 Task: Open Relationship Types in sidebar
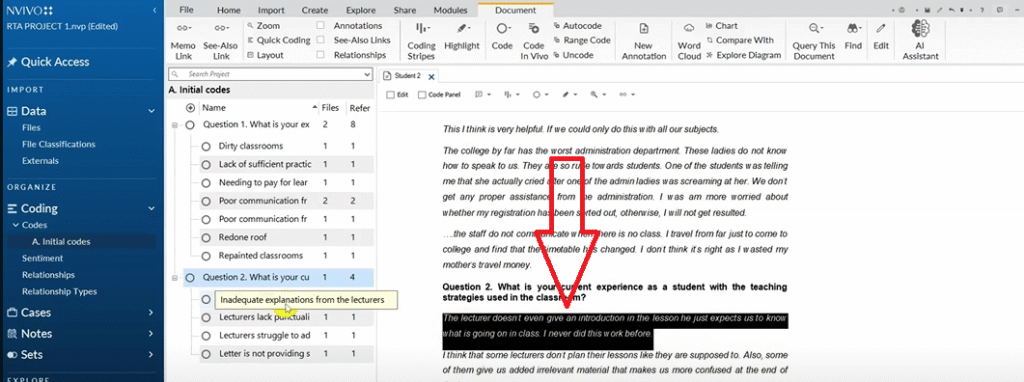[x=59, y=291]
